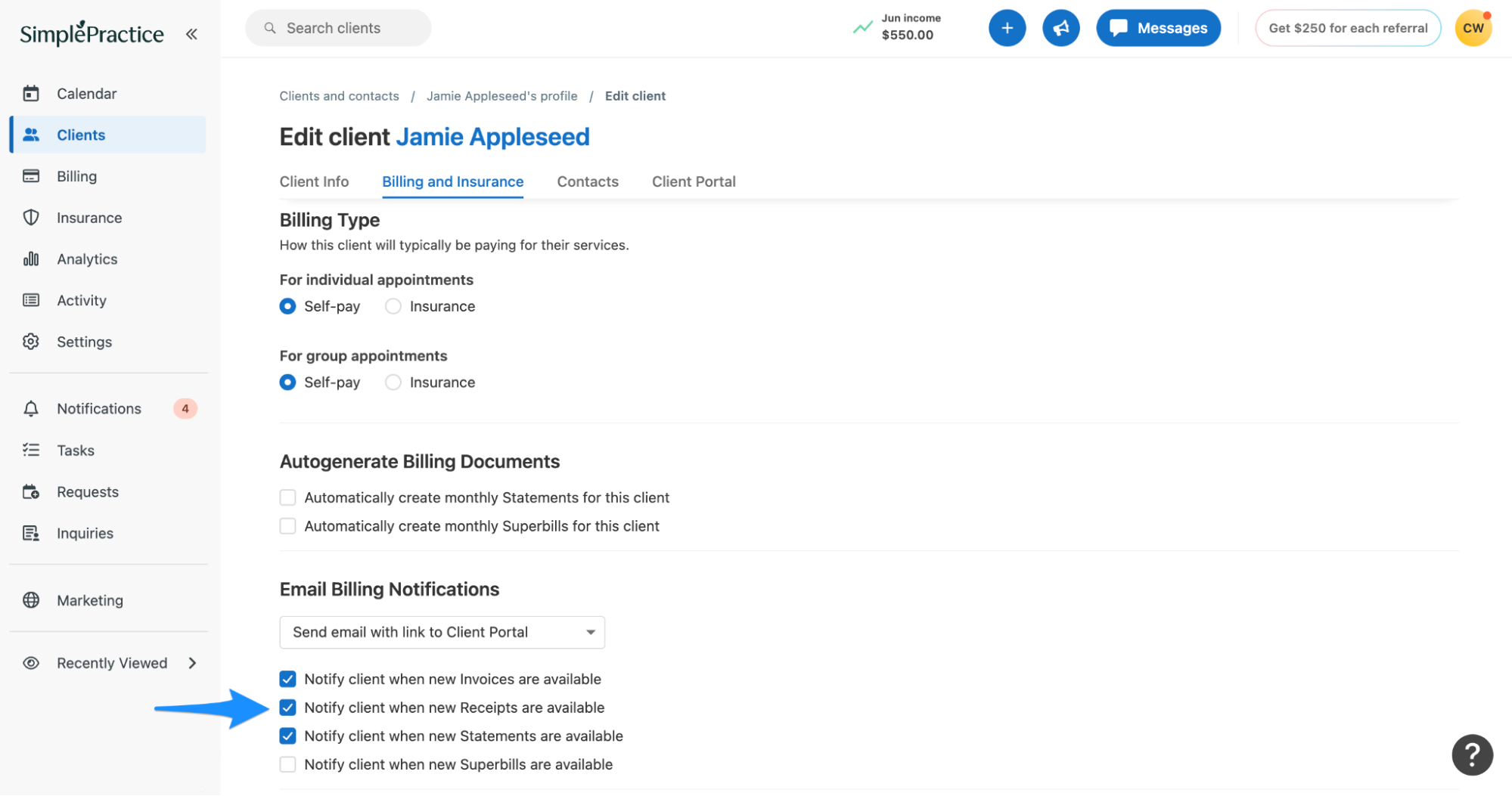1512x796 pixels.
Task: Click the Messages button
Action: (1158, 28)
